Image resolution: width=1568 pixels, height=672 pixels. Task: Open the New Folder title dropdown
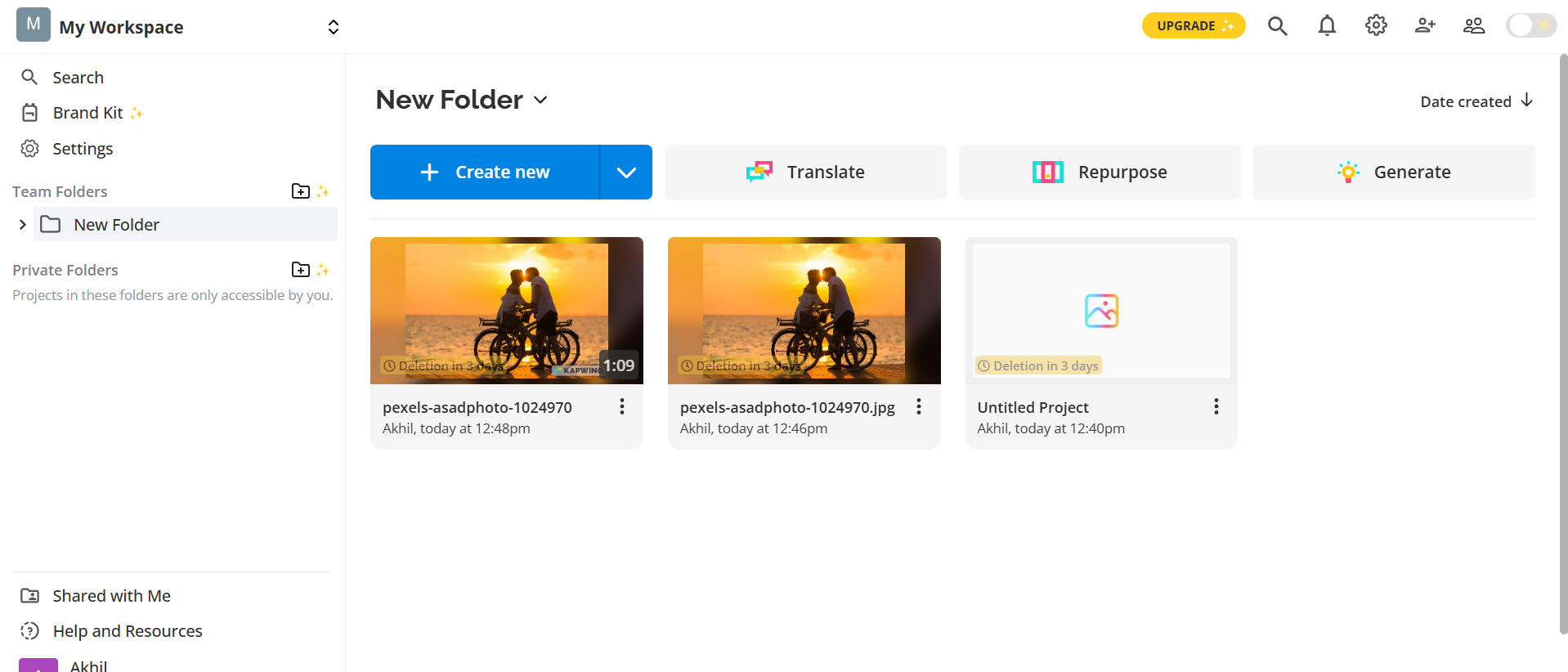pyautogui.click(x=540, y=100)
